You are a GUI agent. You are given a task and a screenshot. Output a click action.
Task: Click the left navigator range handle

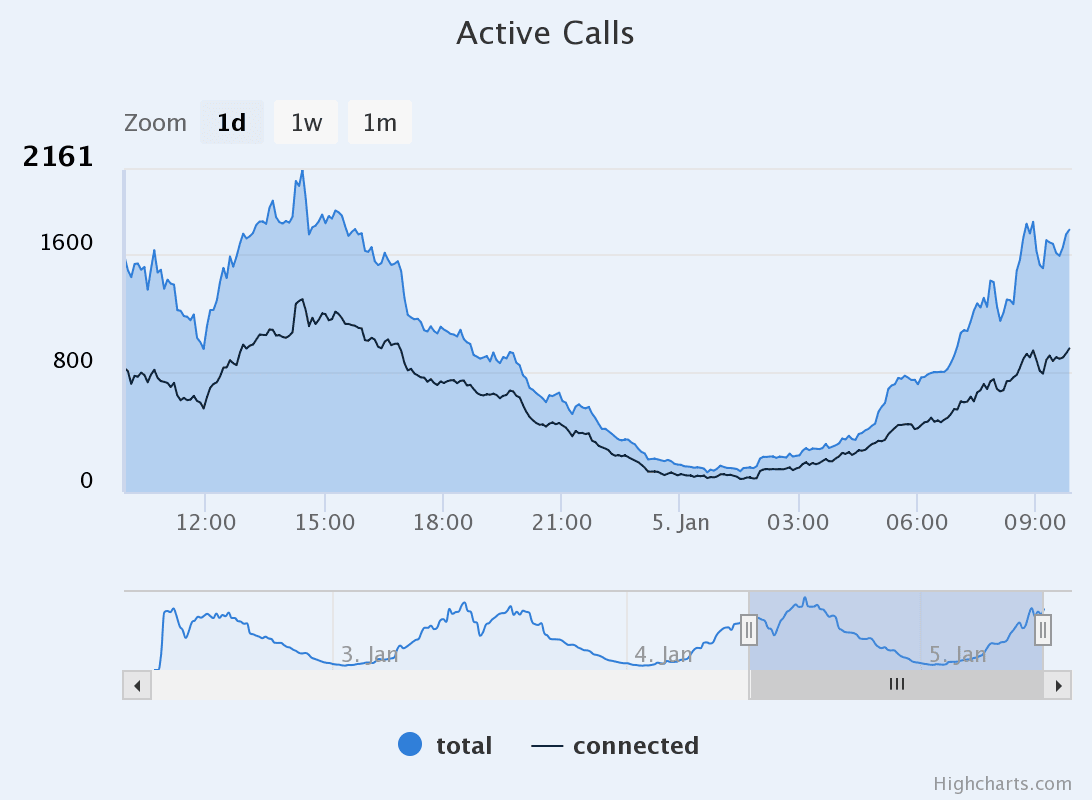pyautogui.click(x=748, y=630)
